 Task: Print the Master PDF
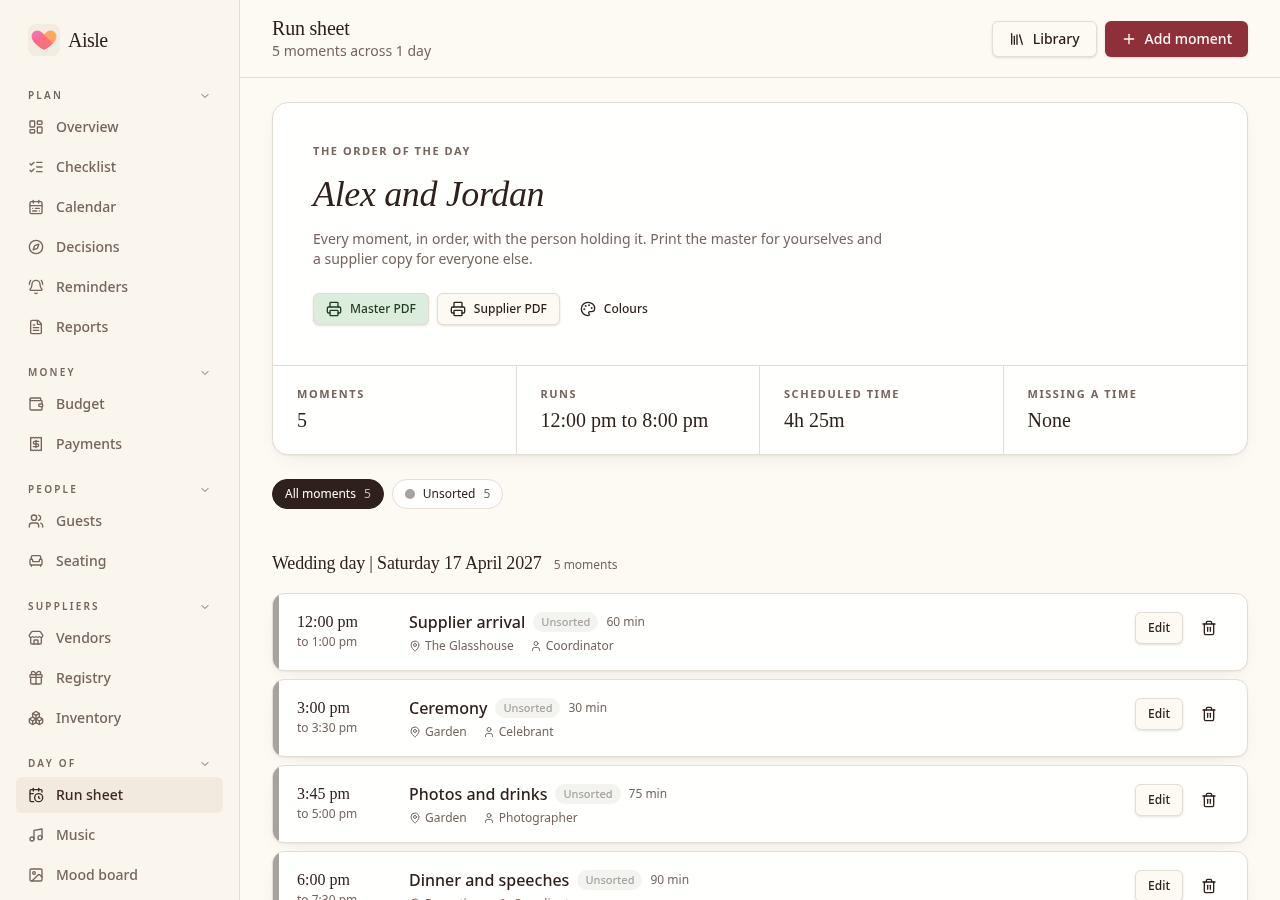(x=371, y=309)
